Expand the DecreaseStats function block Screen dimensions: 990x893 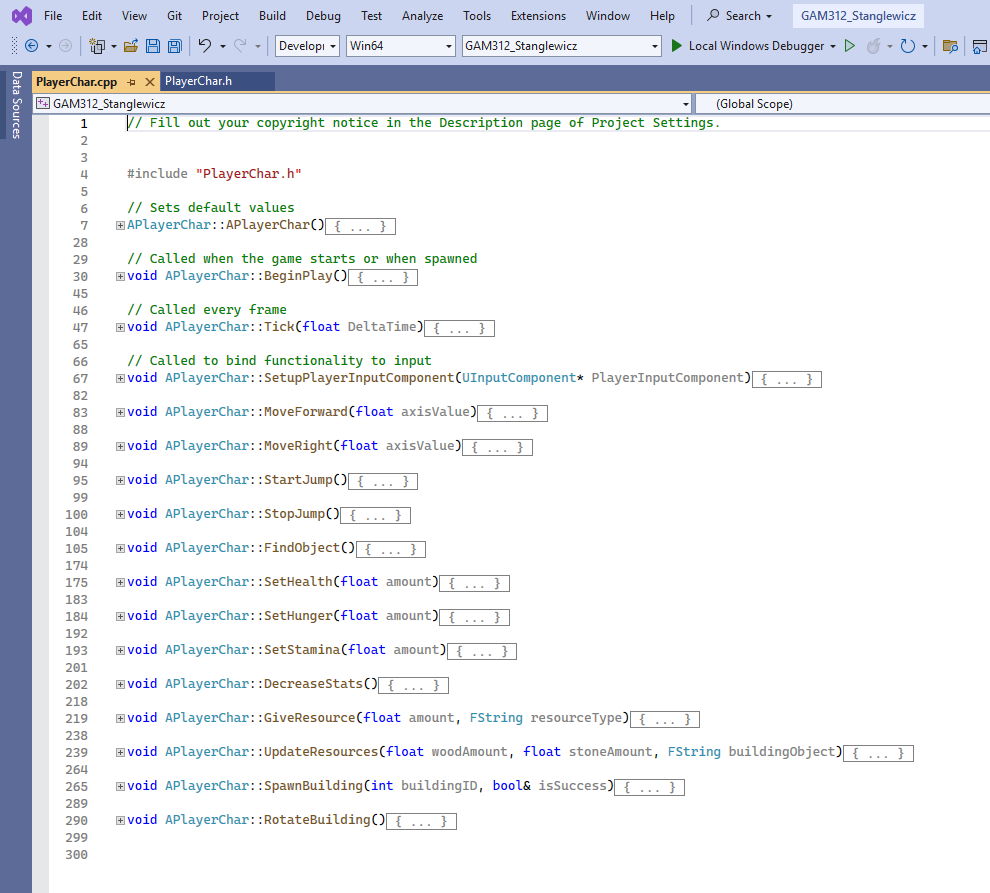pyautogui.click(x=120, y=685)
